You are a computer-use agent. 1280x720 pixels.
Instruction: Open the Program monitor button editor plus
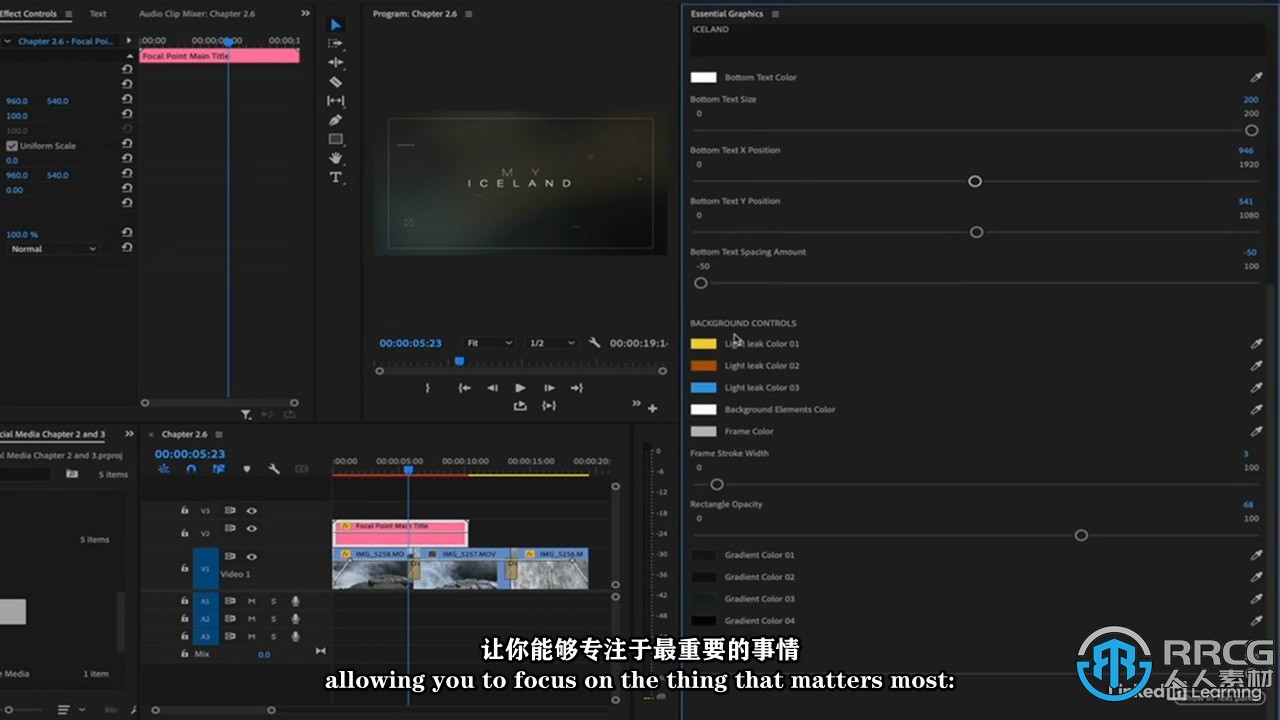(x=652, y=408)
